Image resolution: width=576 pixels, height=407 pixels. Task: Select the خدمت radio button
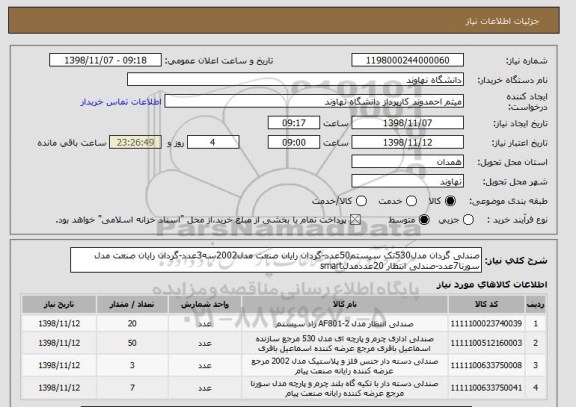tap(411, 201)
